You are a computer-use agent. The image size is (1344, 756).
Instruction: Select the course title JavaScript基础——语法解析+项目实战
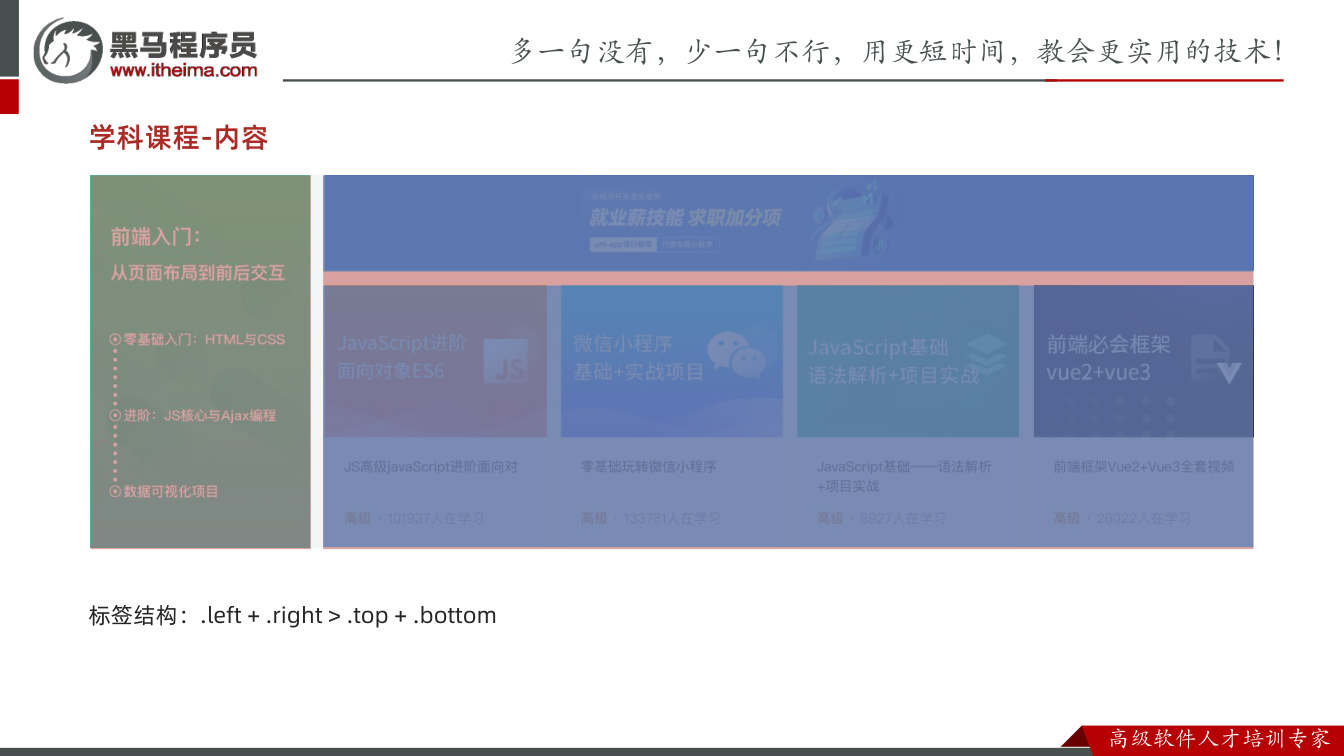[904, 476]
